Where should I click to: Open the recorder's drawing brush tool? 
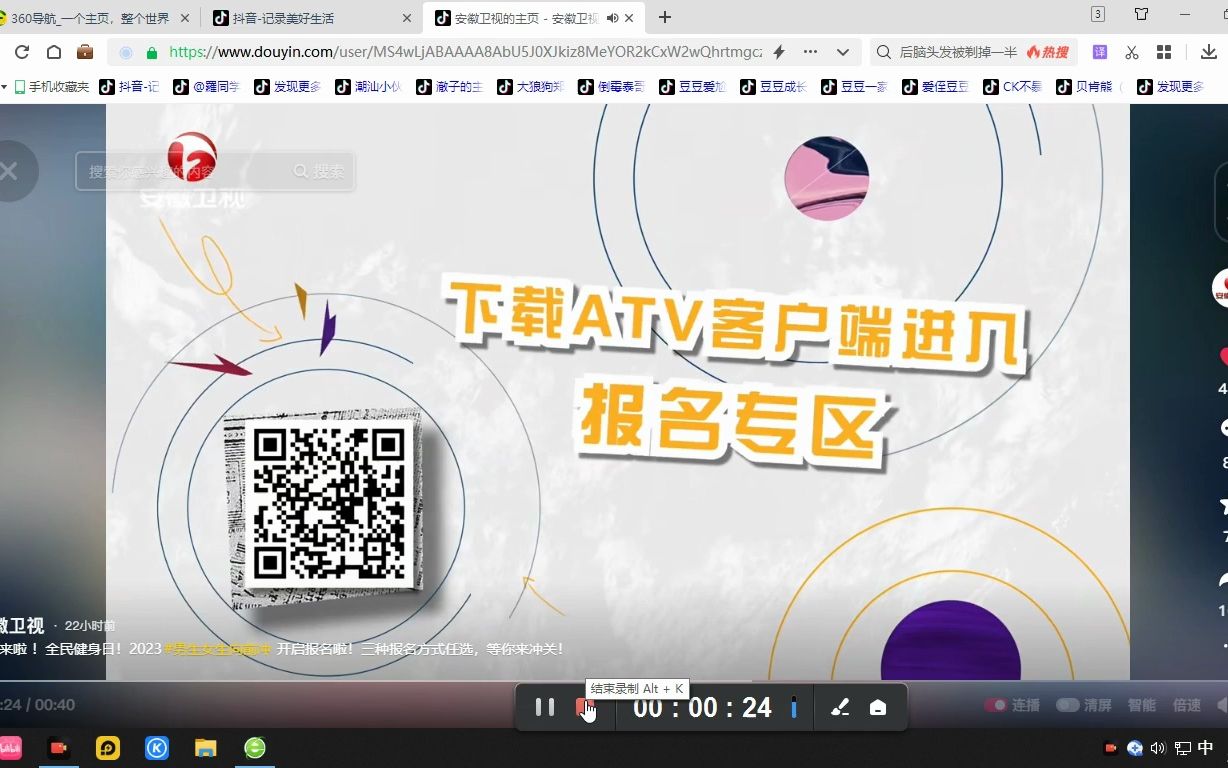coord(840,707)
